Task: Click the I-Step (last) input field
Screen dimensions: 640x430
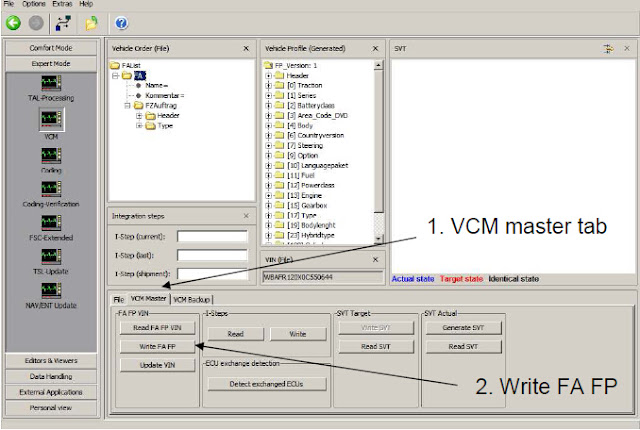Action: [212, 255]
